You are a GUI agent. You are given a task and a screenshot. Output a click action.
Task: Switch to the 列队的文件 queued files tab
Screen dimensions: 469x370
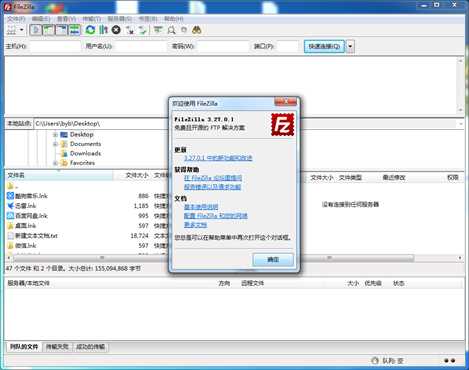point(24,347)
